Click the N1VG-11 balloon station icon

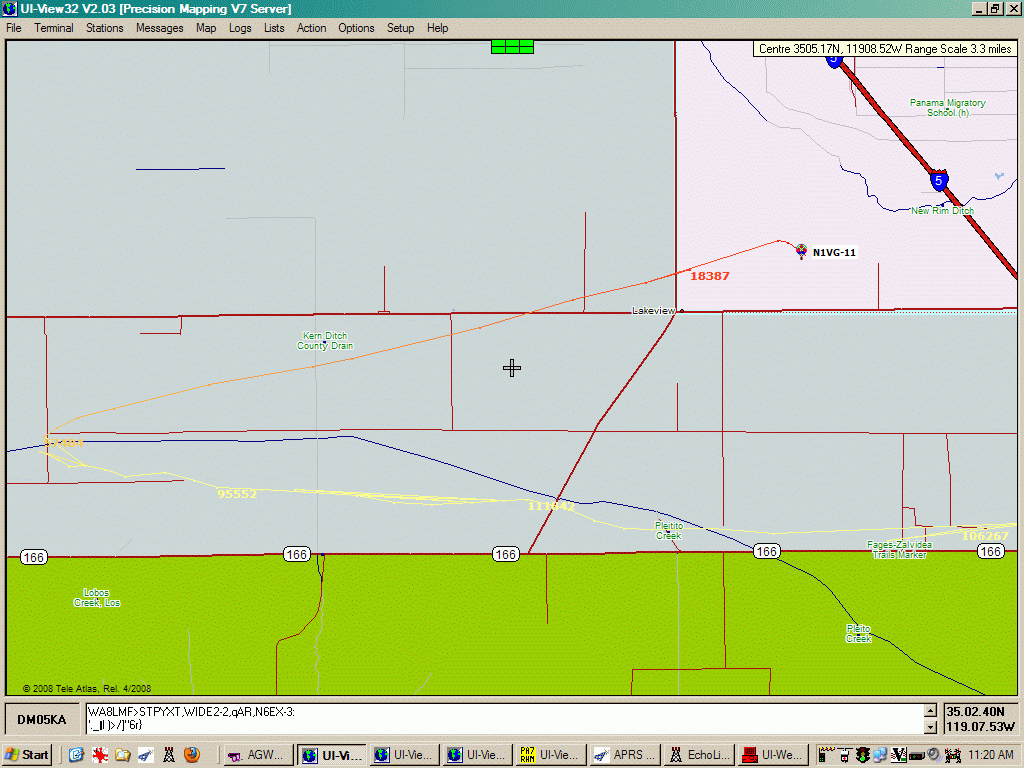coord(801,251)
